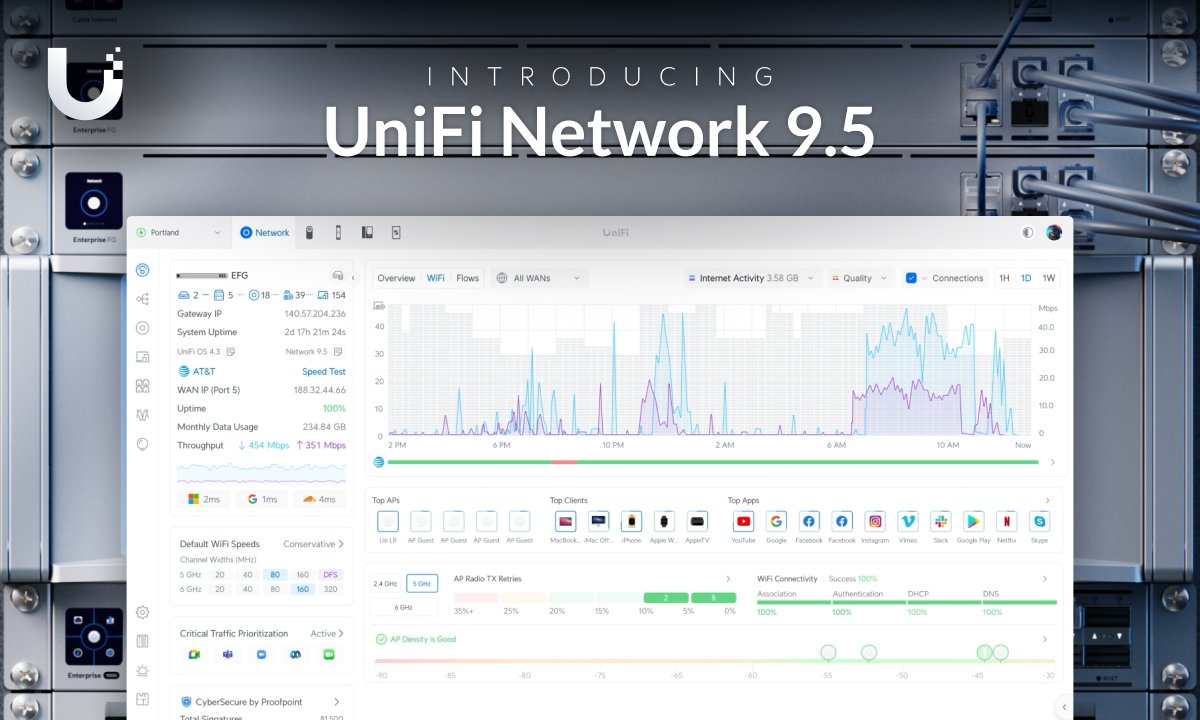Screen dimensions: 1200x720
Task: Select 80 MHz width for 5 GHz
Action: point(273,575)
